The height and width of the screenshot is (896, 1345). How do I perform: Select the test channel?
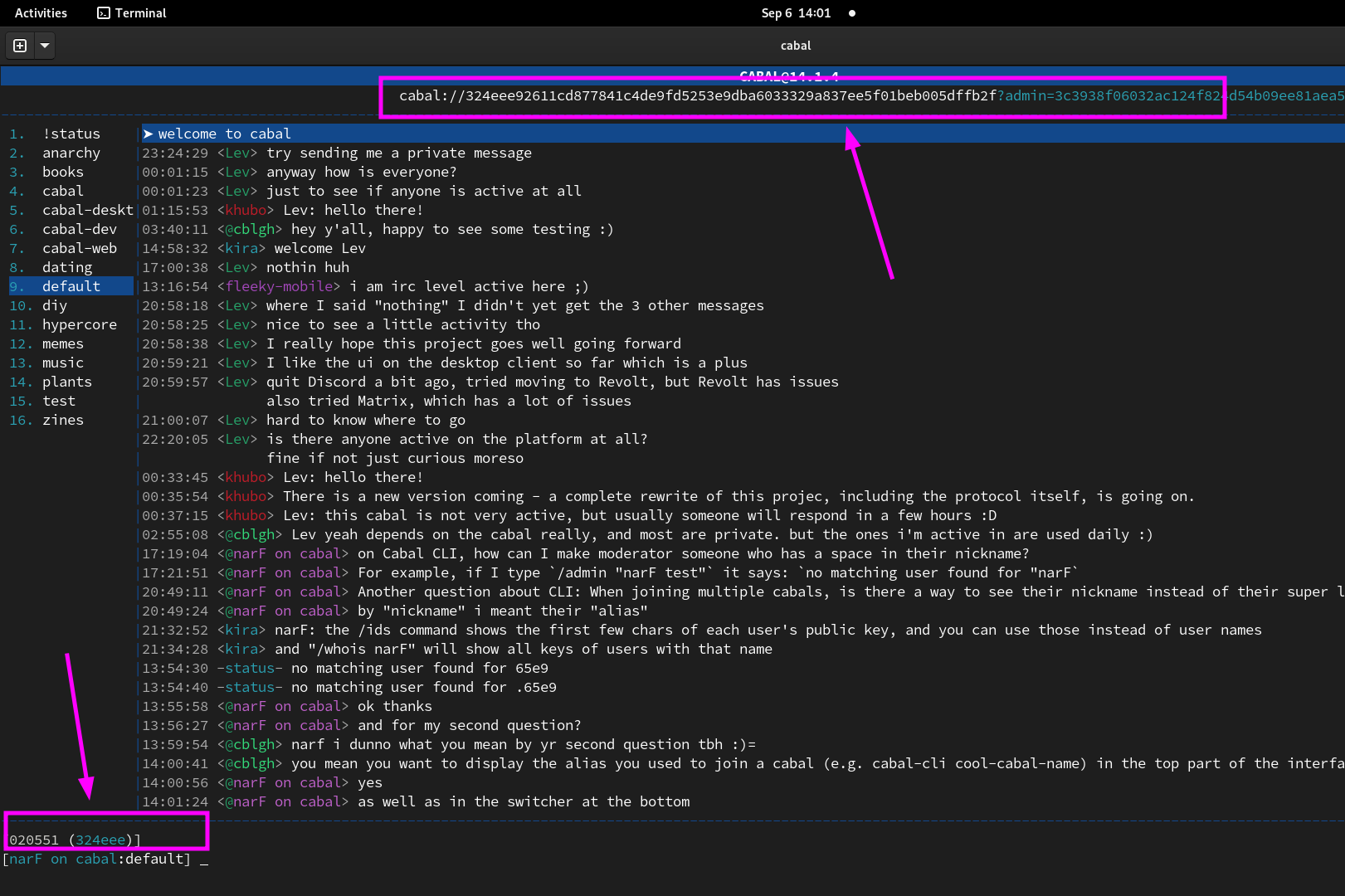(71, 401)
